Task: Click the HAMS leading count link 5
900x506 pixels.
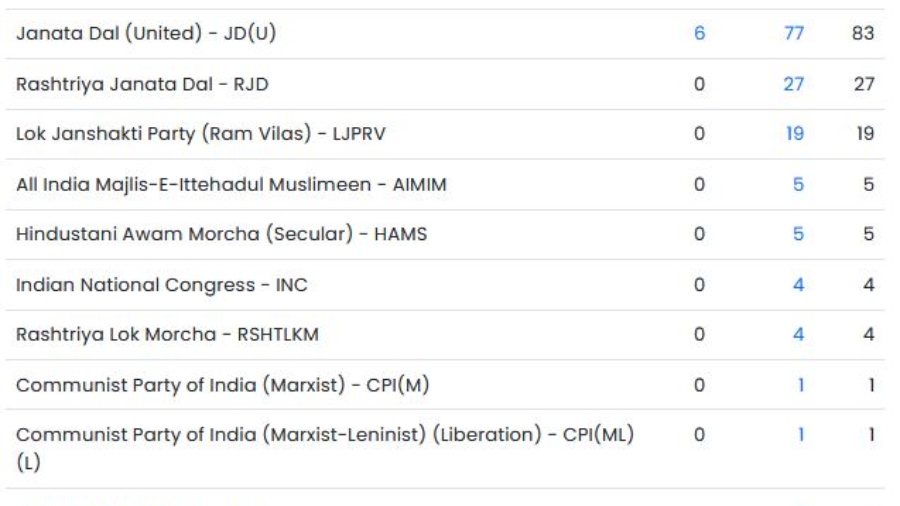Action: click(x=798, y=234)
